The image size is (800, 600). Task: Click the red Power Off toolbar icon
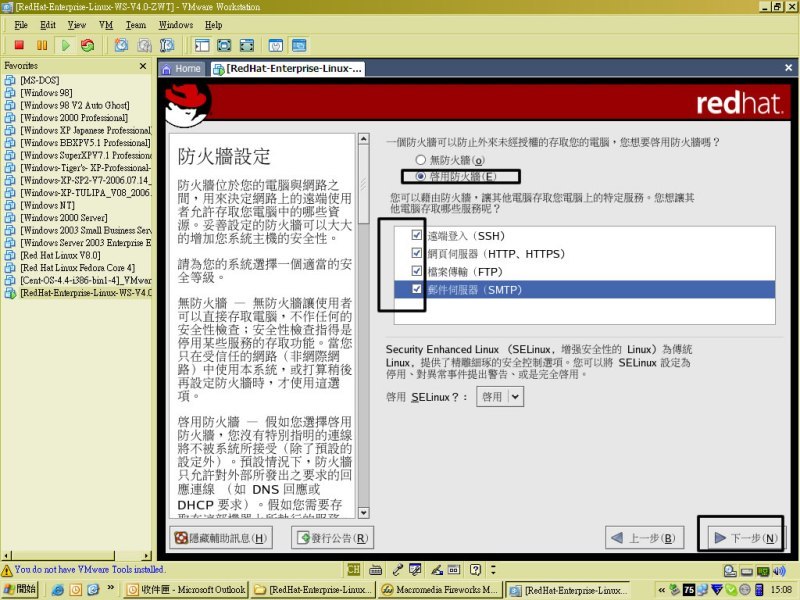19,45
